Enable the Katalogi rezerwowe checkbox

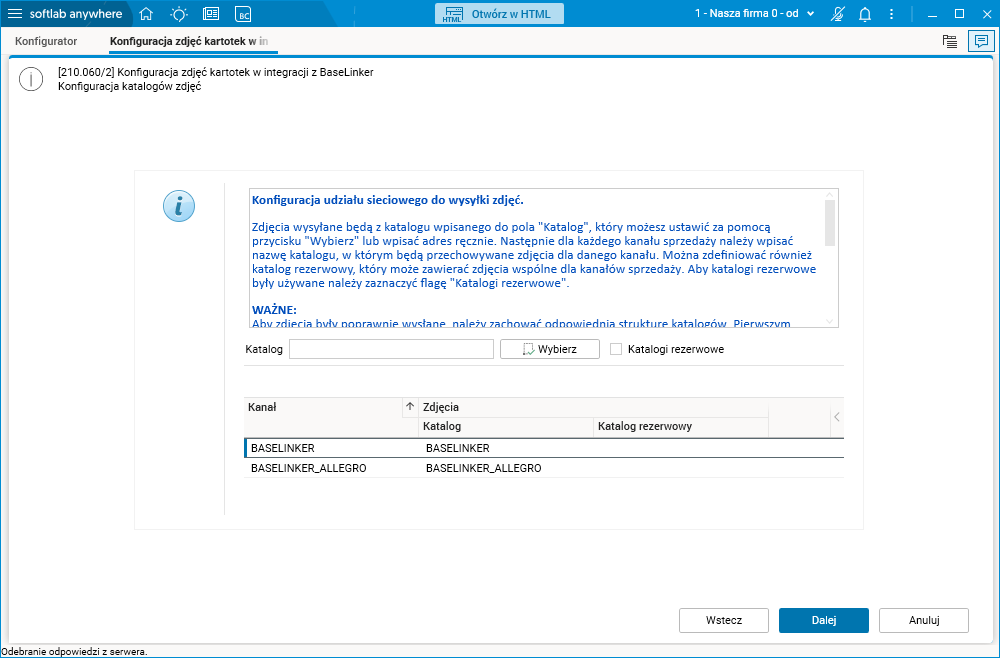615,349
